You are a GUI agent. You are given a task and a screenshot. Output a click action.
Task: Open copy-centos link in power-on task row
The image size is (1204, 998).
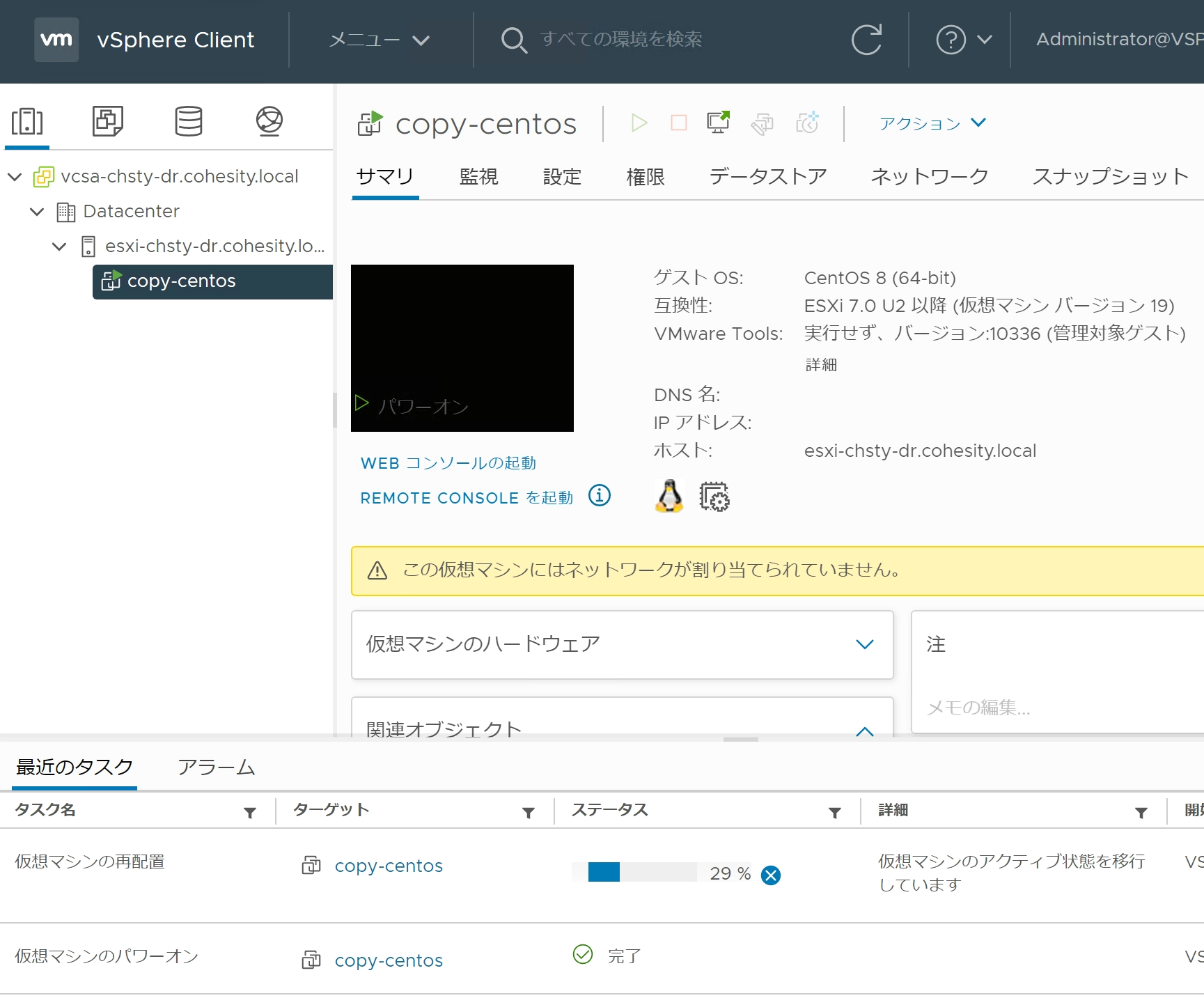coord(389,960)
